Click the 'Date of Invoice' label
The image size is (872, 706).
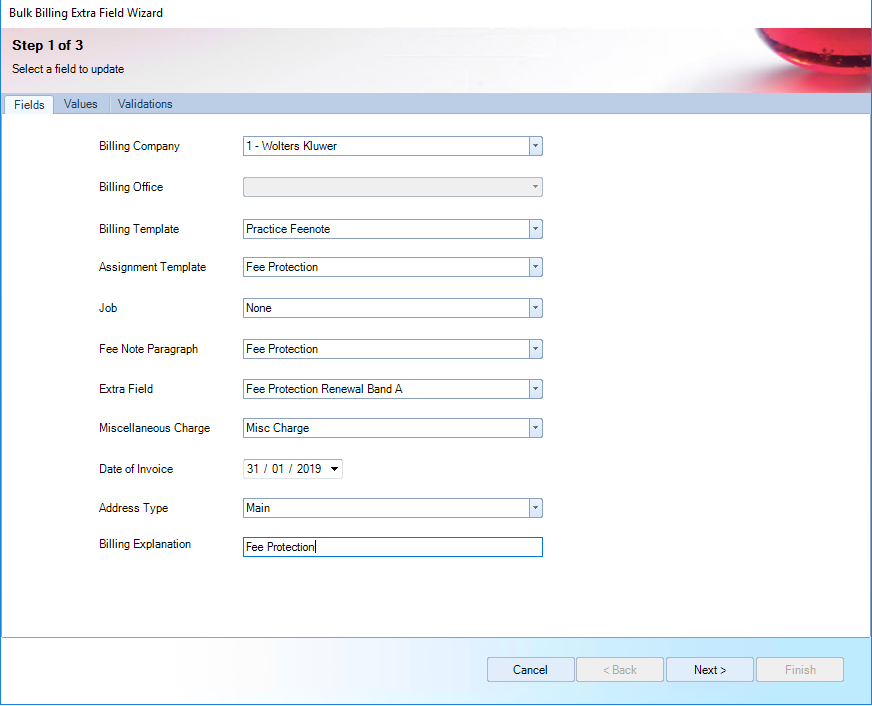coord(136,469)
